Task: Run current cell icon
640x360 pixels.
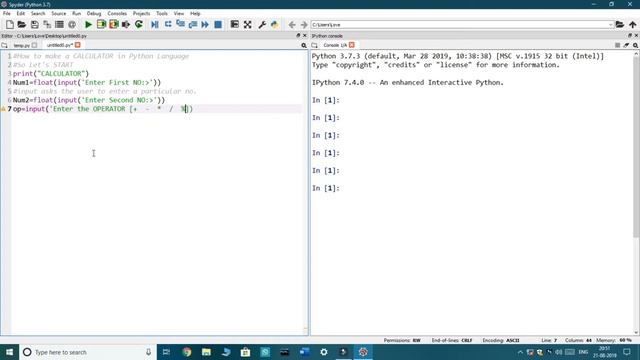Action: coord(101,24)
